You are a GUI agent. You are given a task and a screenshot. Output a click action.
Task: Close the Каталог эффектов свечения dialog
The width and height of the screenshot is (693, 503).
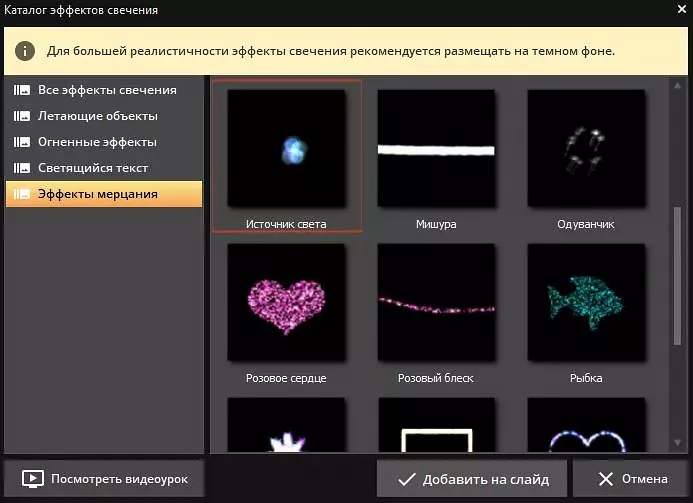tap(682, 9)
